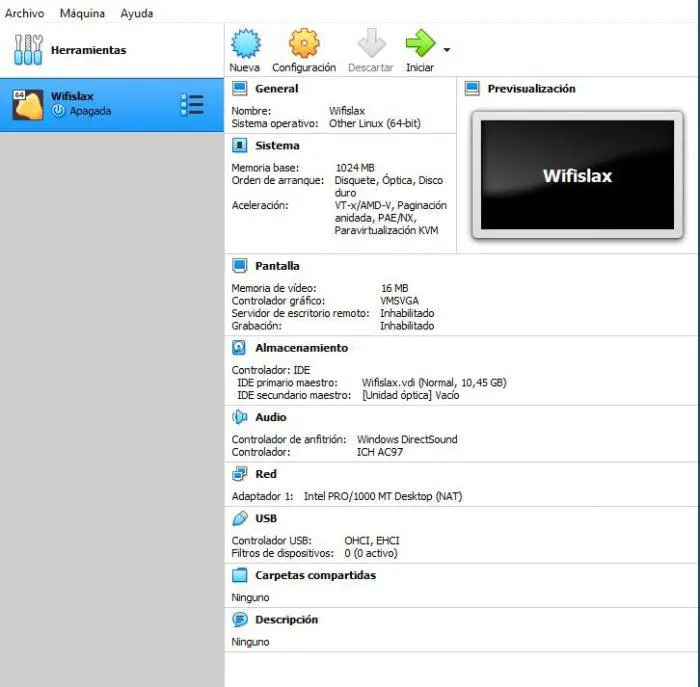Click the Nombre Wifislax value
700x687 pixels.
pos(347,111)
